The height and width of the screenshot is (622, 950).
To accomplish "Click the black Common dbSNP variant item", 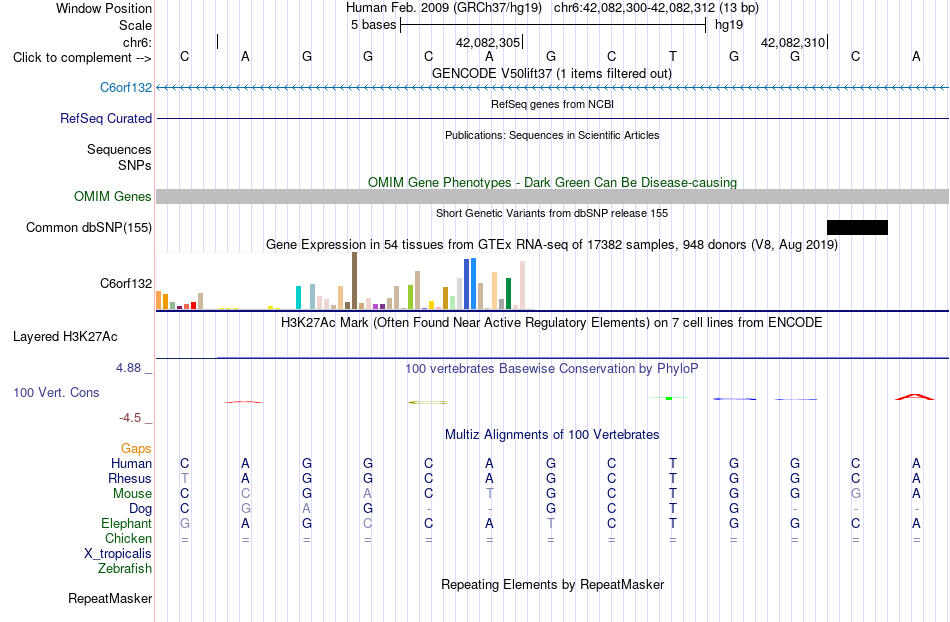I will tap(857, 227).
